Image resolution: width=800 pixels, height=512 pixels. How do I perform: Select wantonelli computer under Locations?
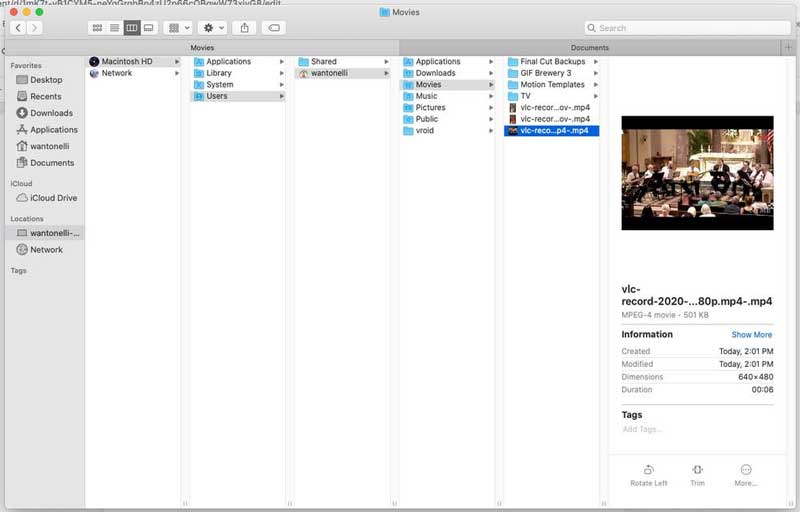tap(45, 233)
